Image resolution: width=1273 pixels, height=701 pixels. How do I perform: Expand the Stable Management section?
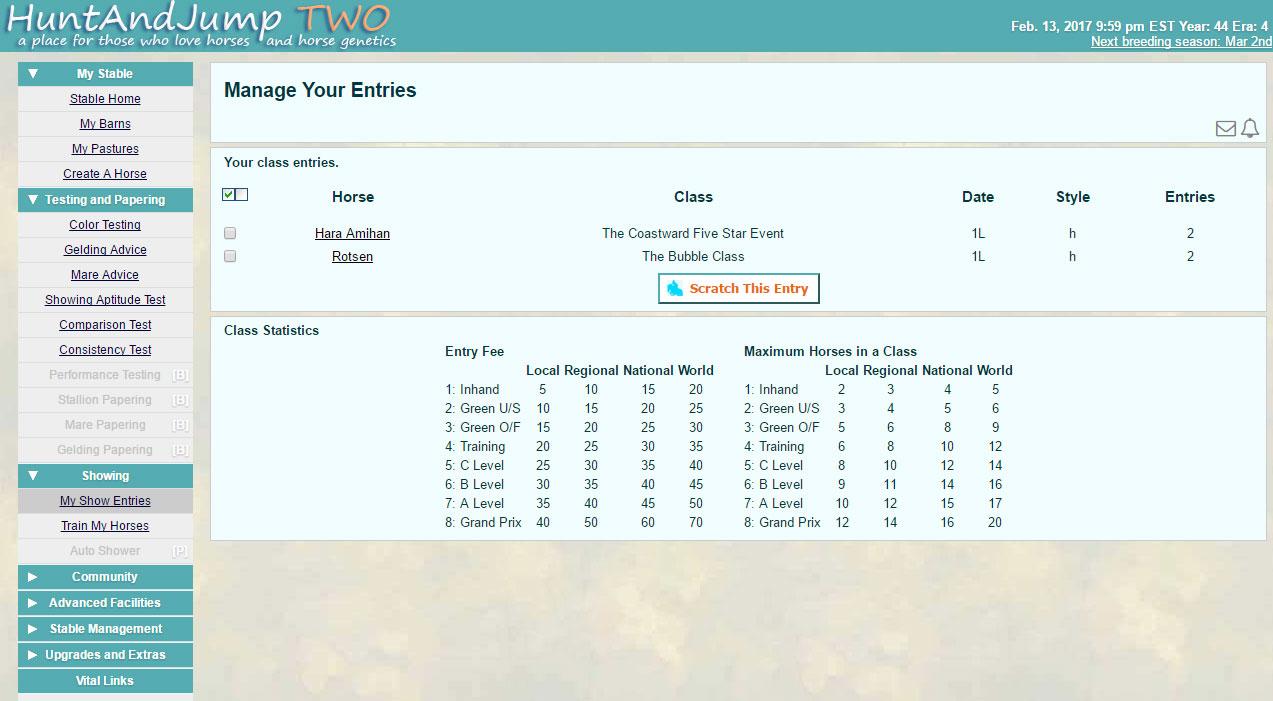tap(105, 629)
